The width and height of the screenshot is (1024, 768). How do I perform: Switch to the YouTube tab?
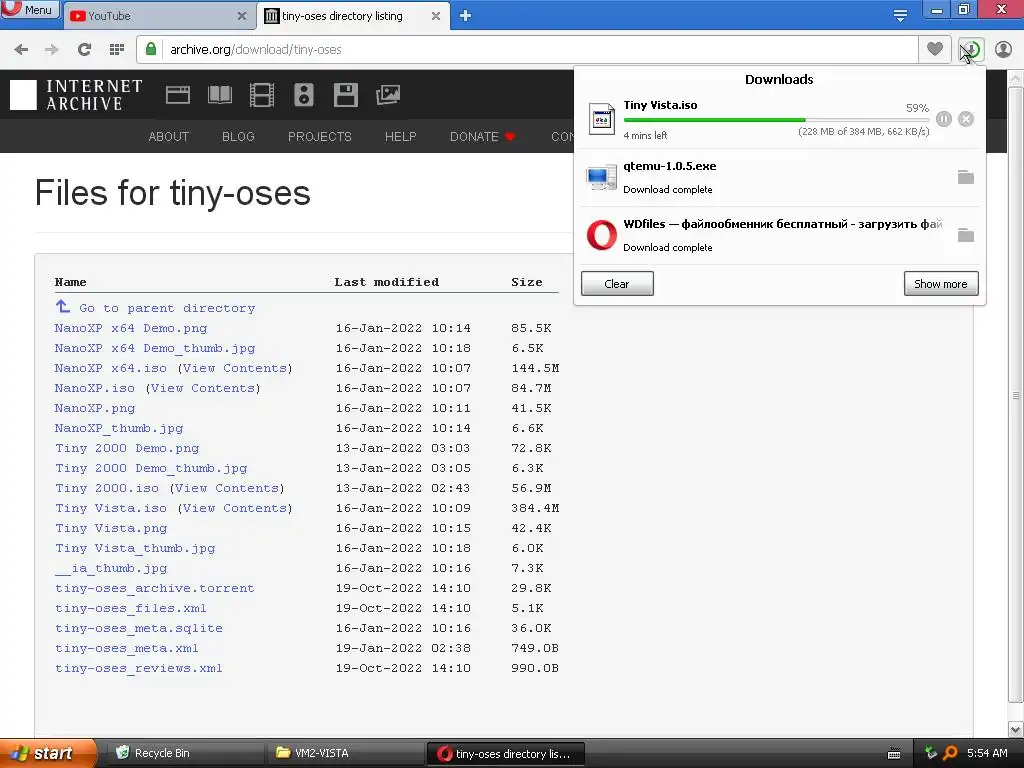[157, 16]
